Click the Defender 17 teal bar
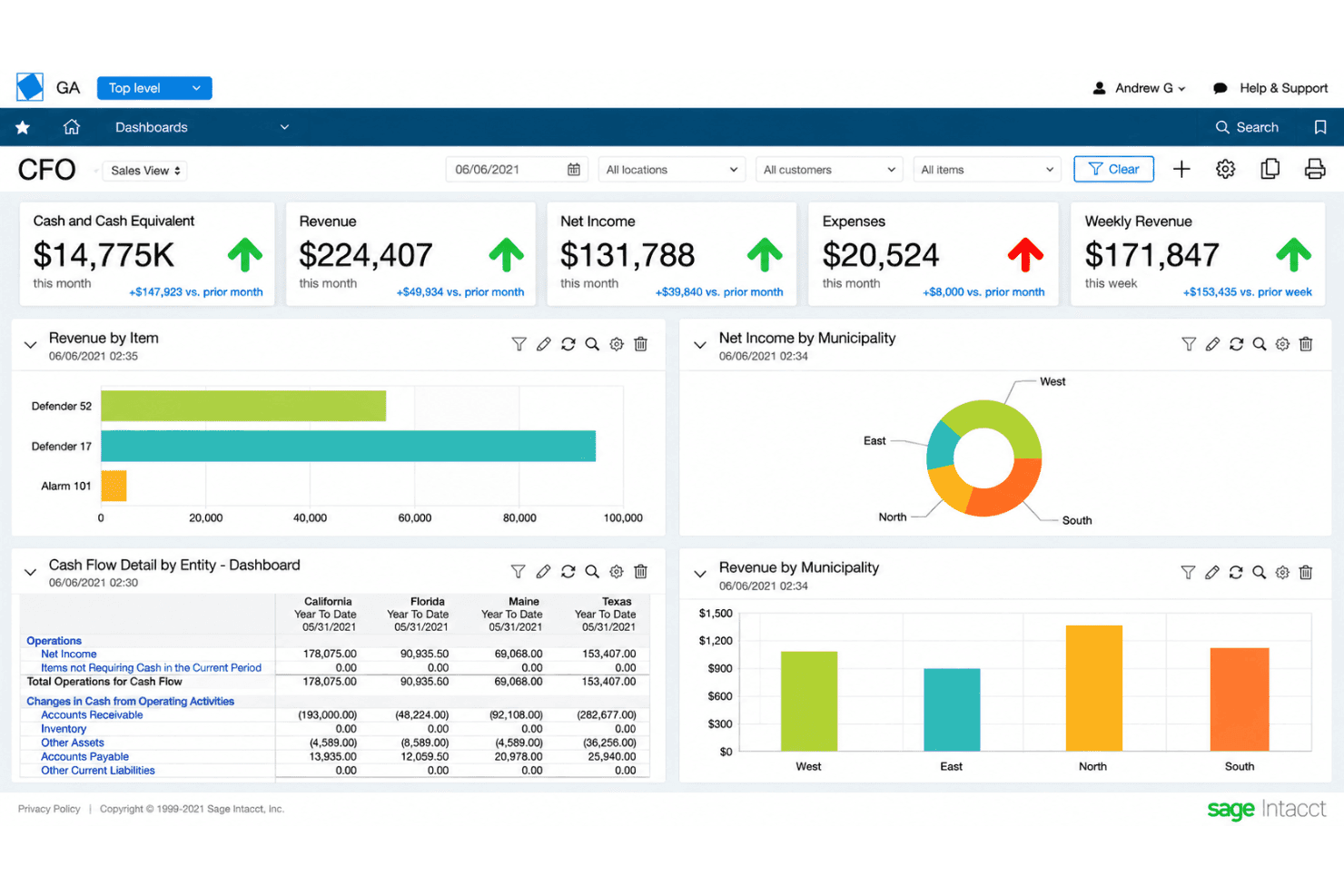The height and width of the screenshot is (896, 1344). tap(348, 446)
